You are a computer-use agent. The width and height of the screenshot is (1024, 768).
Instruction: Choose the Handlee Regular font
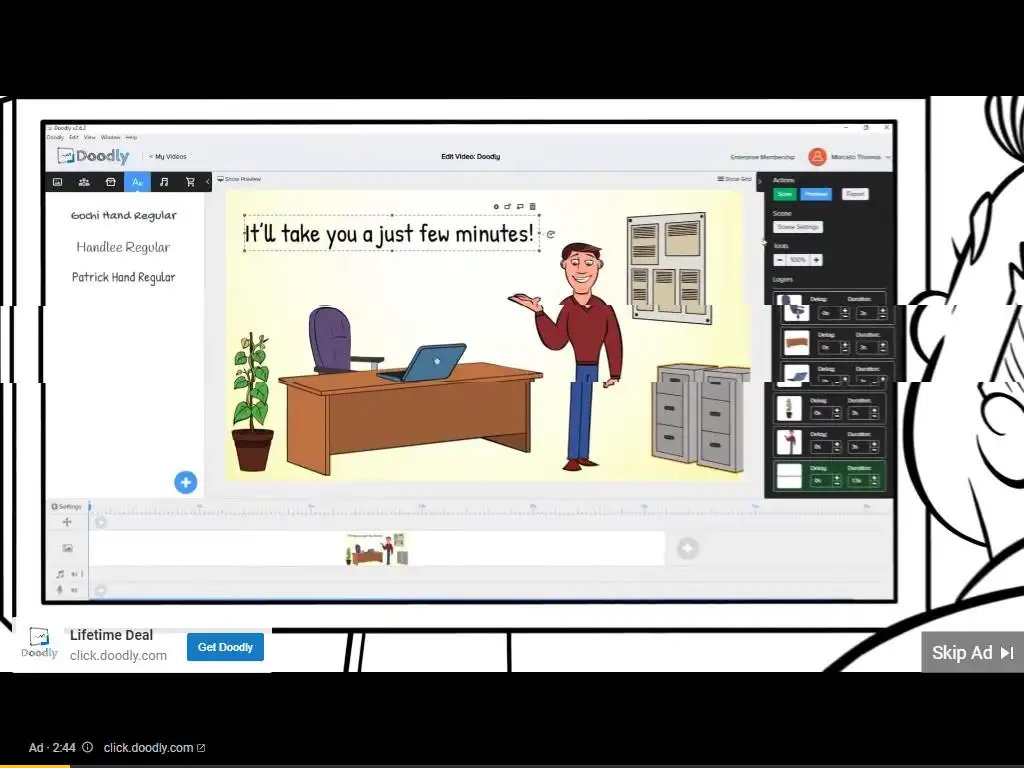123,247
